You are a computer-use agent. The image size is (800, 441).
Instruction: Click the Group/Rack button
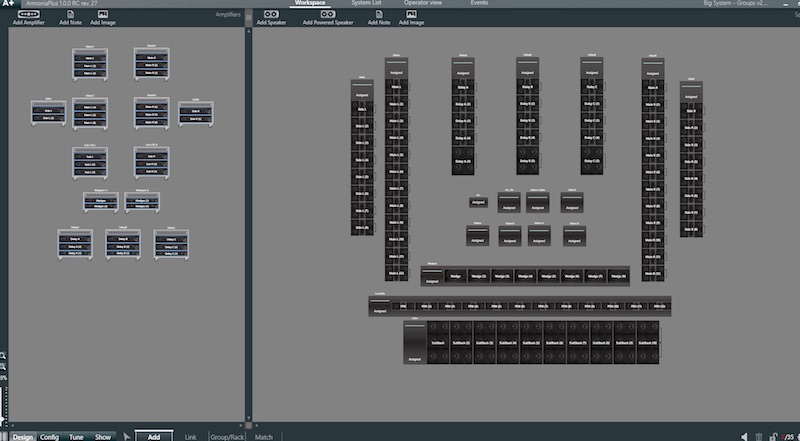point(226,436)
